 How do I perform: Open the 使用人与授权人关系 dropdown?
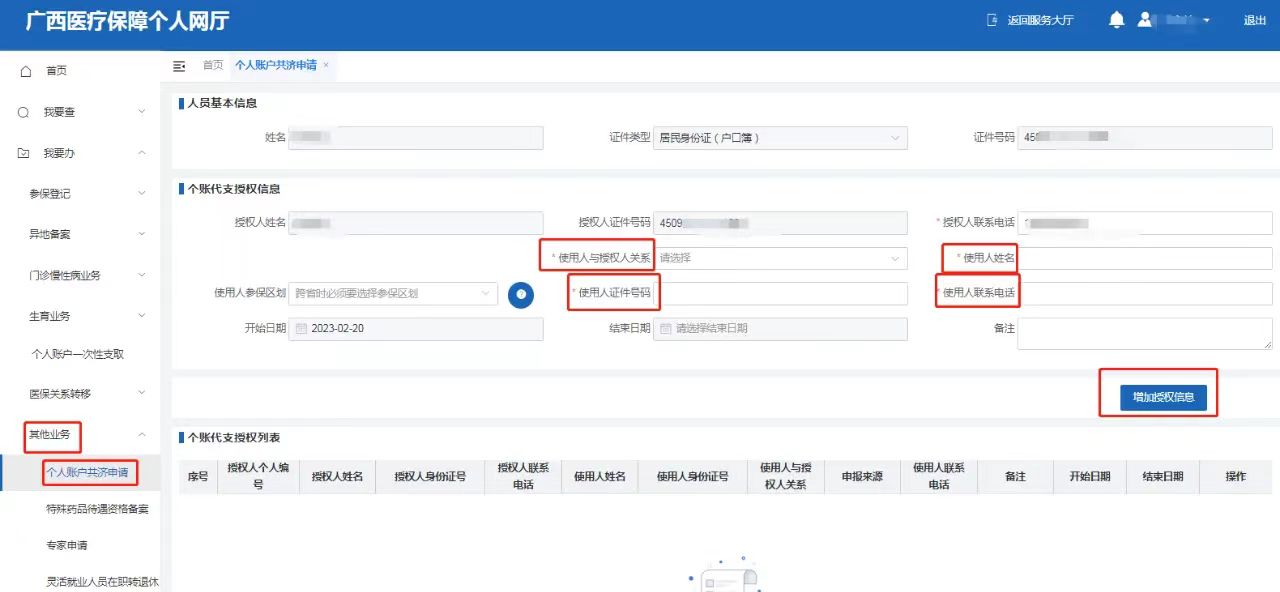[x=780, y=258]
